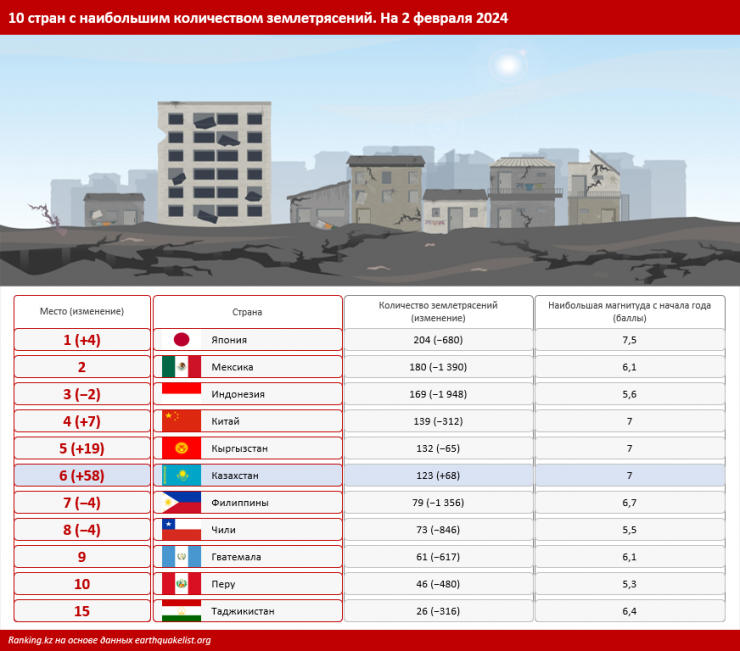Click the Guatemala flag icon

point(181,556)
